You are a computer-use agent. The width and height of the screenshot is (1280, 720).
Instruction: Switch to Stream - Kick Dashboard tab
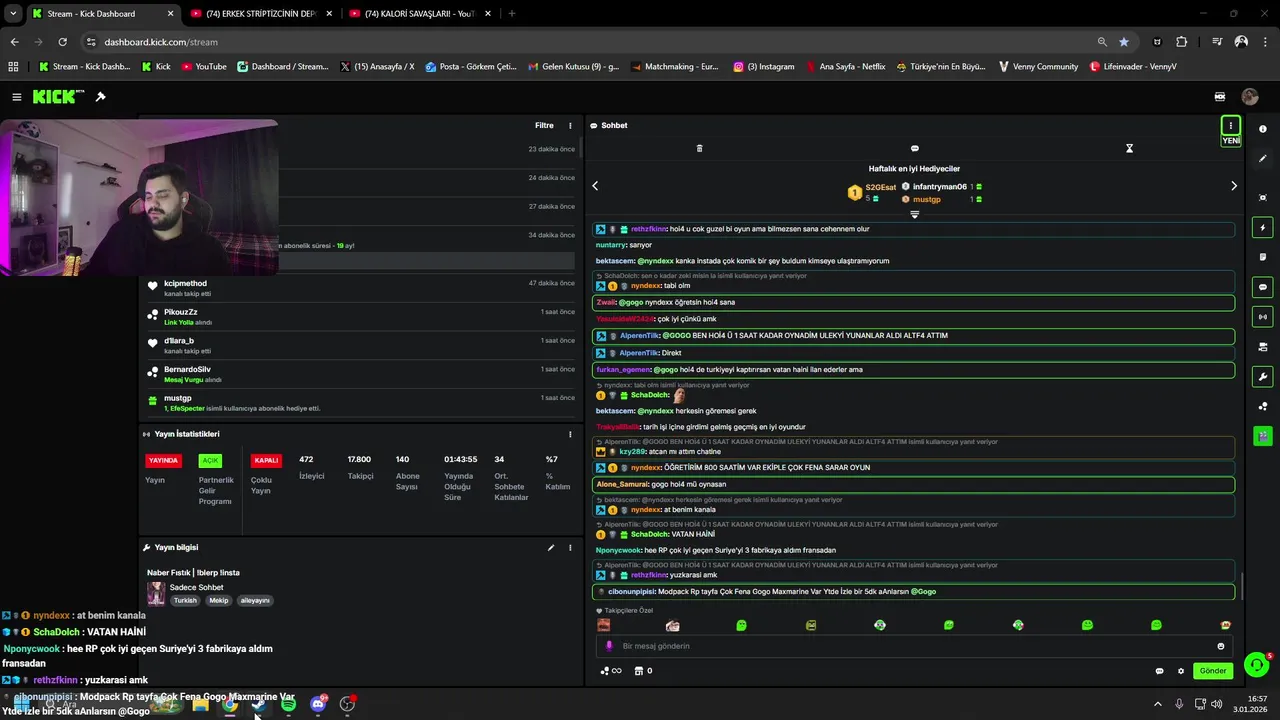[x=102, y=14]
